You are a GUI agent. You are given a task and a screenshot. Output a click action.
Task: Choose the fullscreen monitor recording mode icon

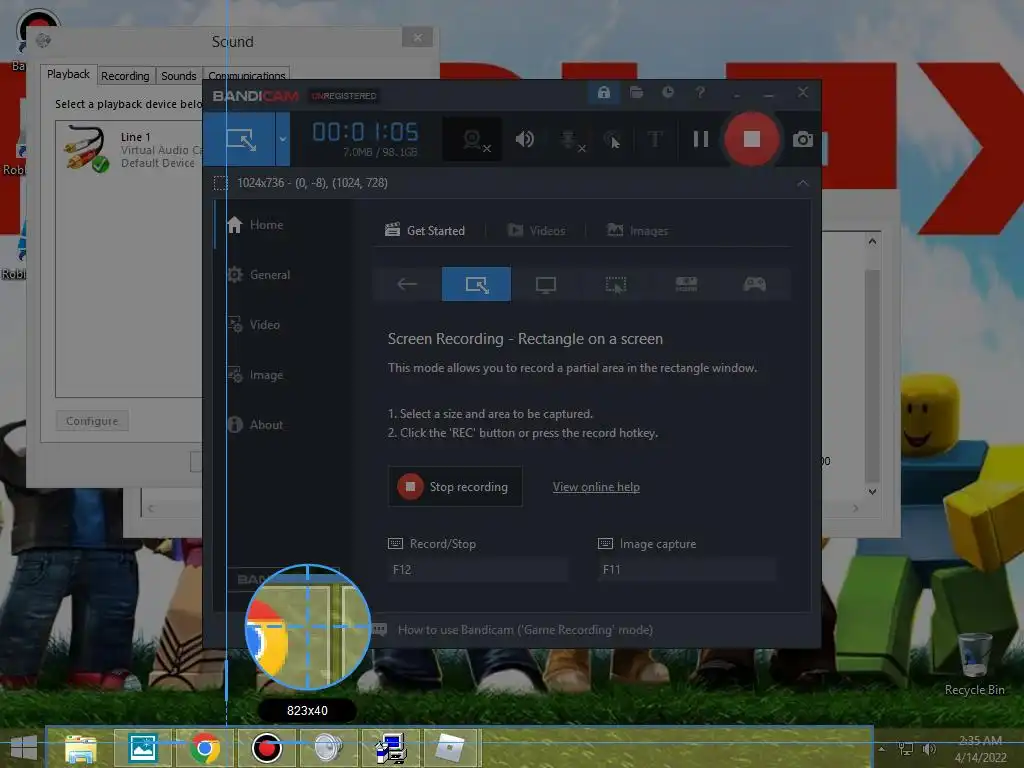pos(546,284)
